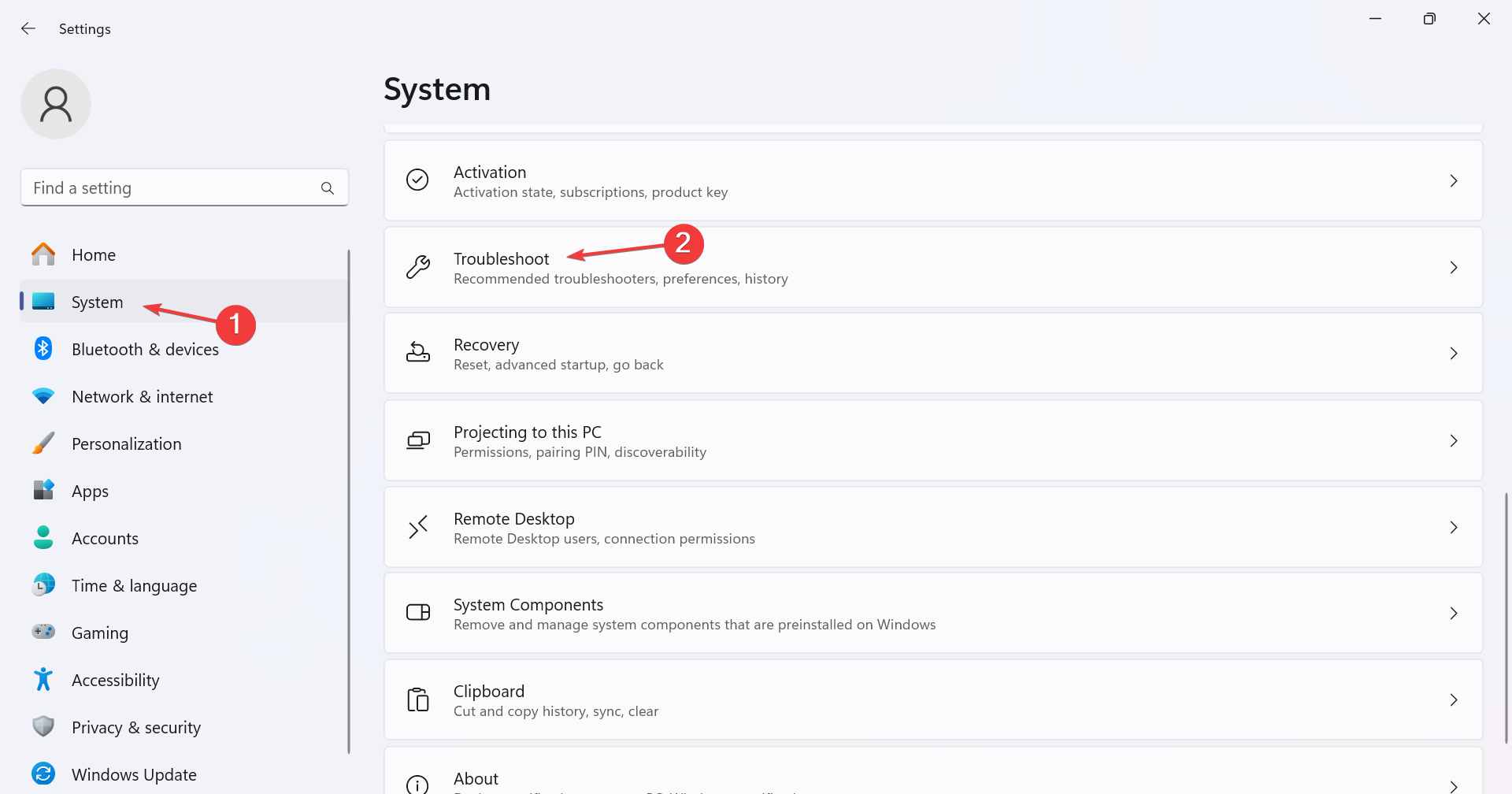Image resolution: width=1512 pixels, height=794 pixels.
Task: Click the main page vertical scrollbar
Action: (1506, 618)
